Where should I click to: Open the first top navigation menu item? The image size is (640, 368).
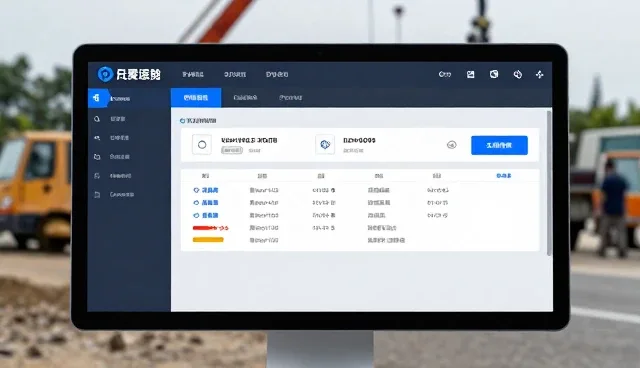tap(193, 74)
